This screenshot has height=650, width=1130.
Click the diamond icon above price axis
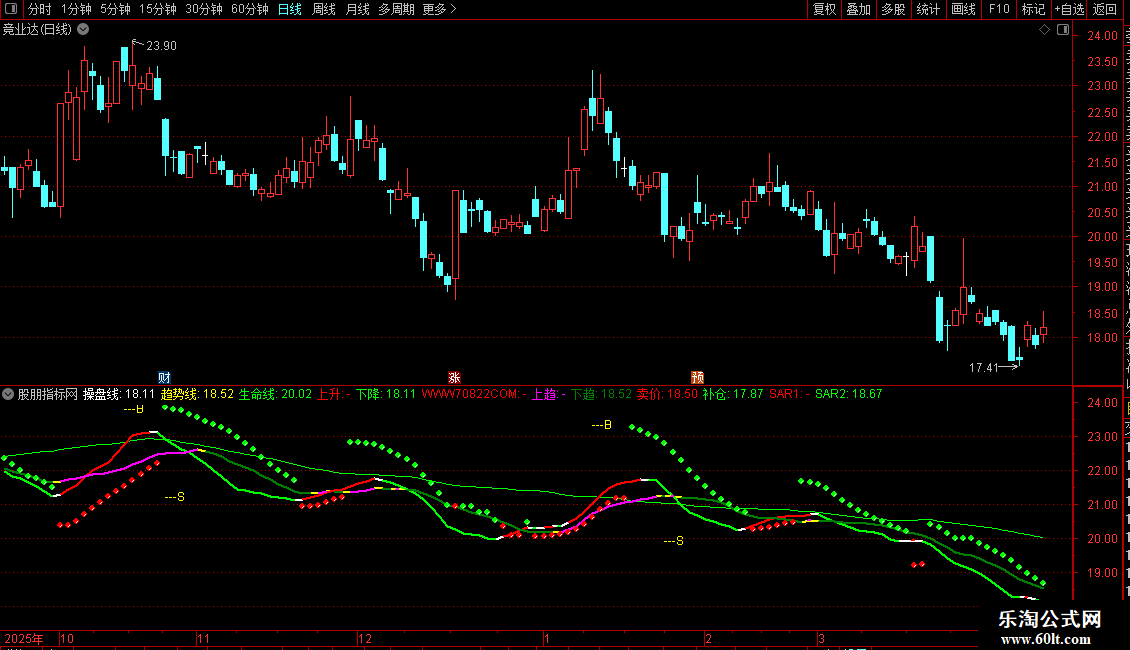[1044, 30]
